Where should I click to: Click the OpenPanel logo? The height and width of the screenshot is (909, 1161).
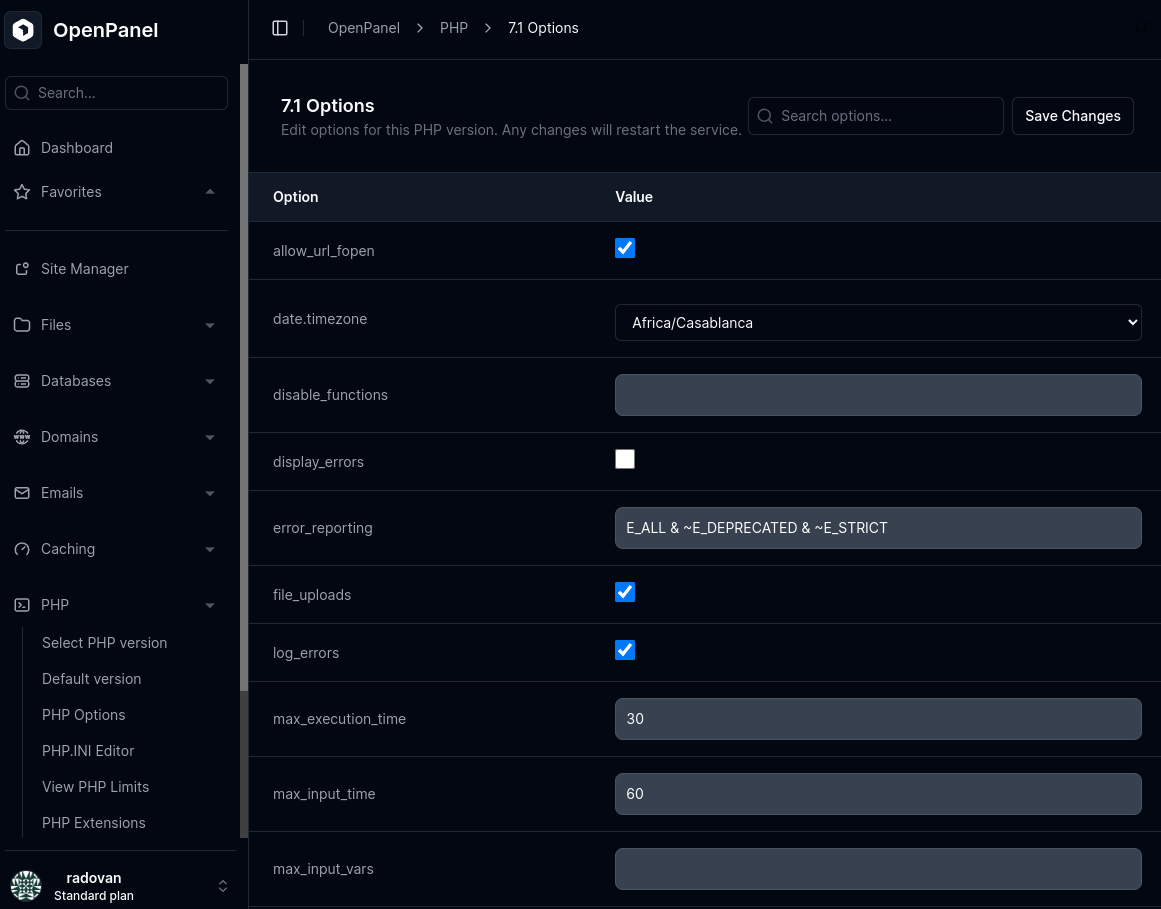pyautogui.click(x=23, y=30)
